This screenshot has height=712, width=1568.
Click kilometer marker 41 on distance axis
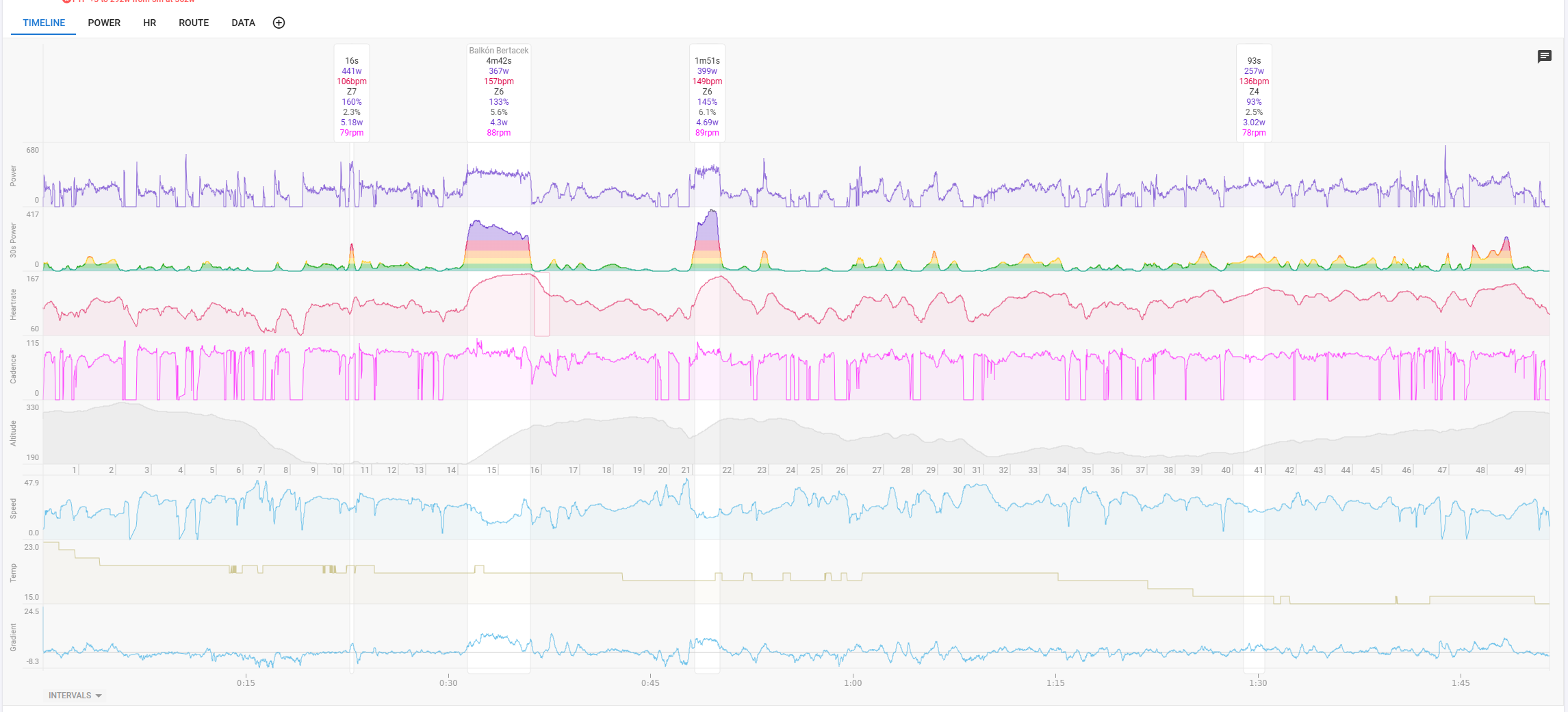click(x=1258, y=470)
